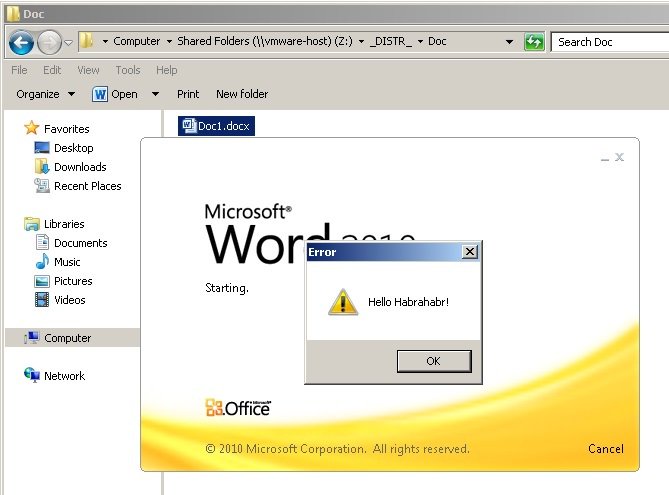Select Documents in navigation pane
Screen dimensions: 669x495
click(81, 243)
